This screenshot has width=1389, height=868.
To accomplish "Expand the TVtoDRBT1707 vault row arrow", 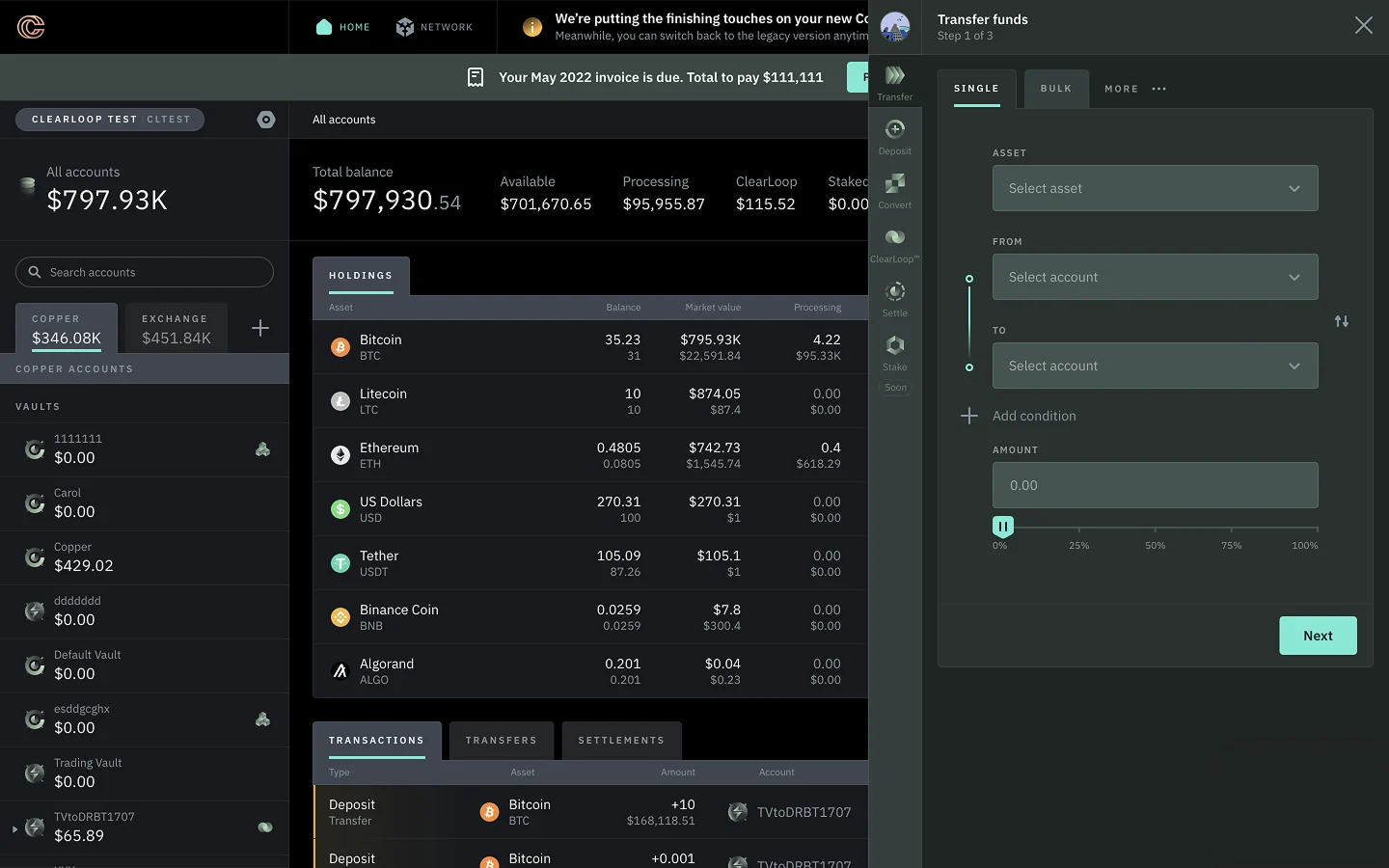I will coord(14,828).
